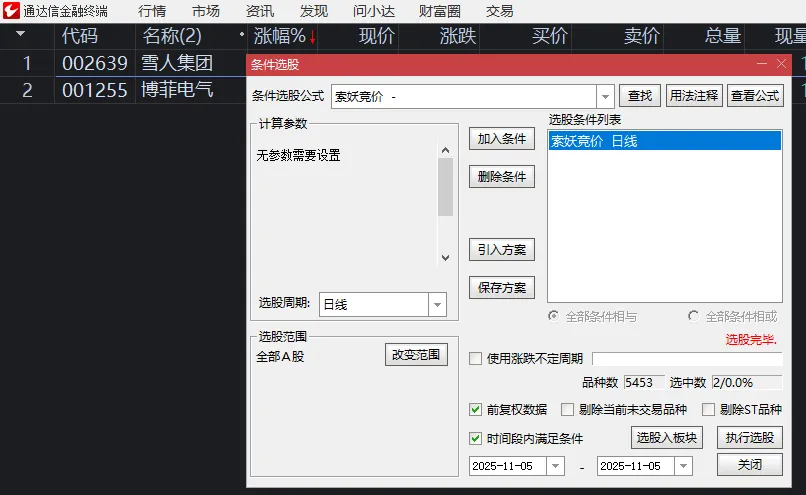Uncheck the 前复权数据 option

(x=476, y=409)
